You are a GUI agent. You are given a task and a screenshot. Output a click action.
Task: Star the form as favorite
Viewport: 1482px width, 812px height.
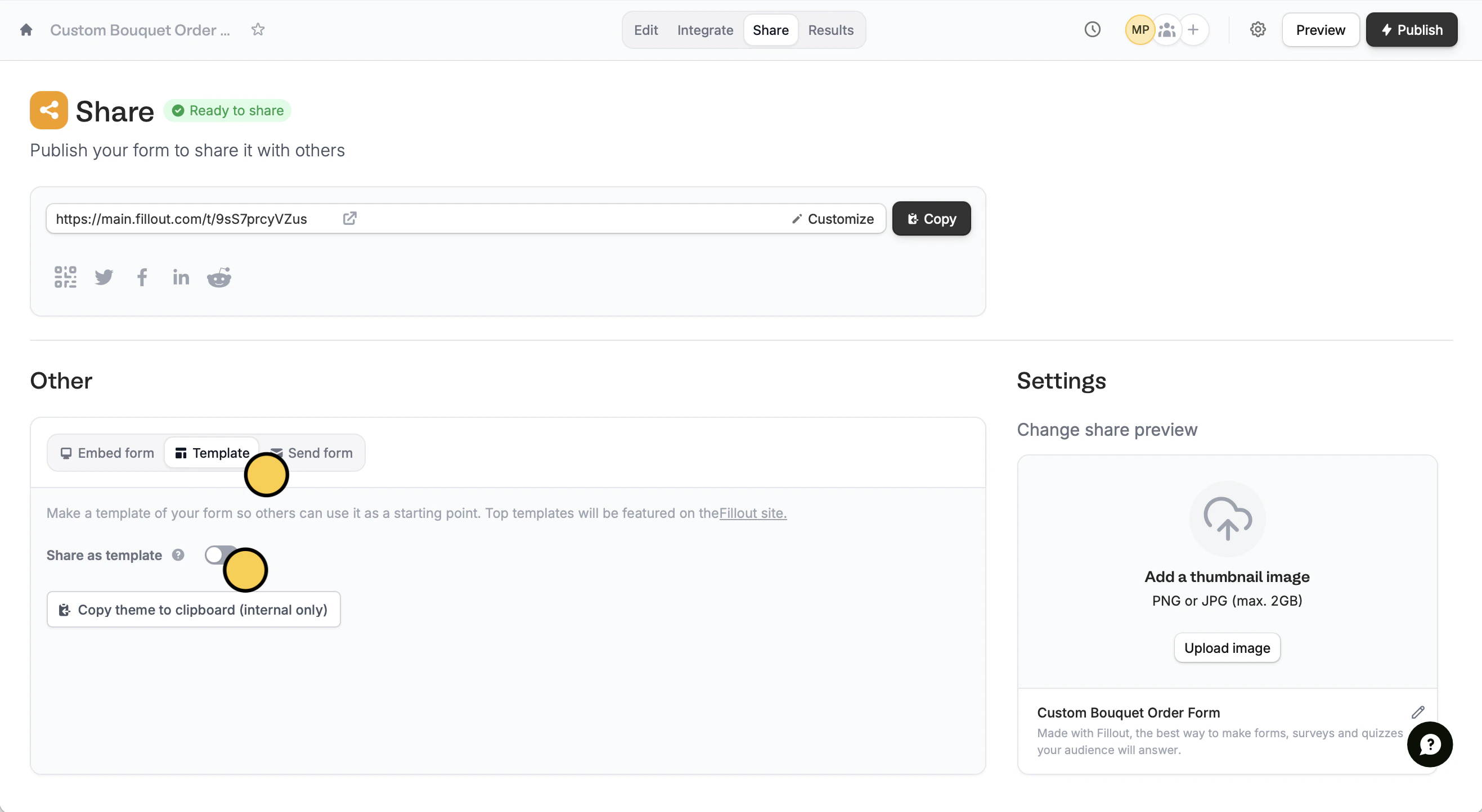[258, 29]
